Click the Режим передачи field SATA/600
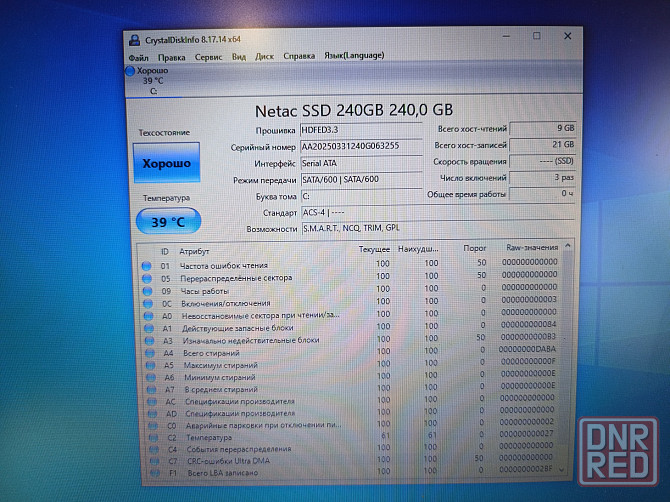Viewport: 670px width, 502px height. 361,179
